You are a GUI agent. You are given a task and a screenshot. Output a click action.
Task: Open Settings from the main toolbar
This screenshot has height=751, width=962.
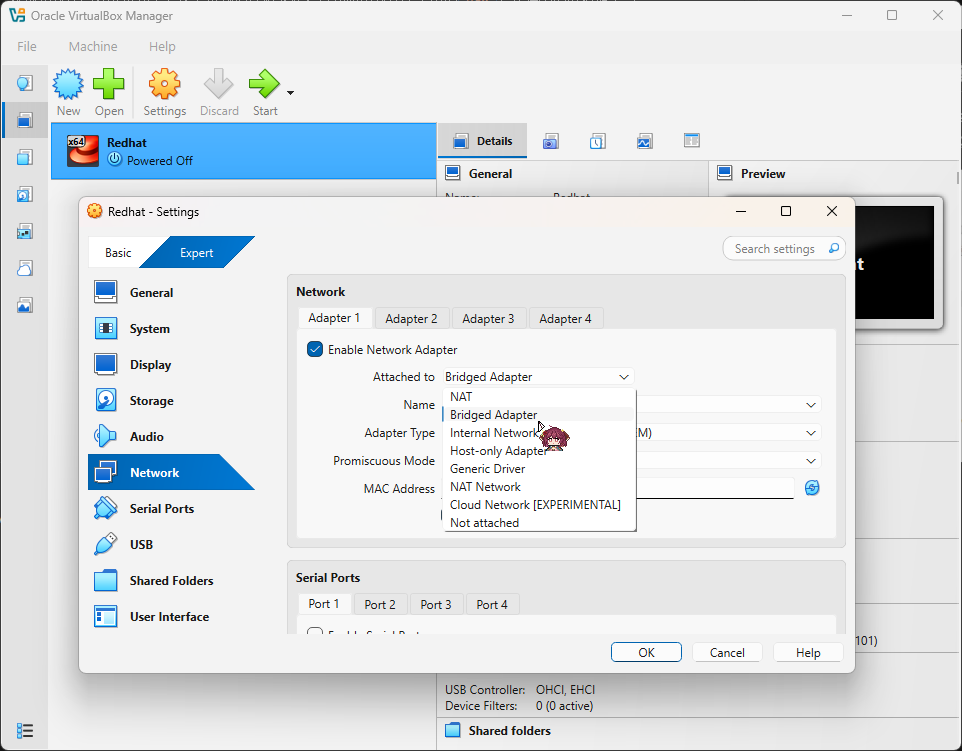pyautogui.click(x=164, y=86)
